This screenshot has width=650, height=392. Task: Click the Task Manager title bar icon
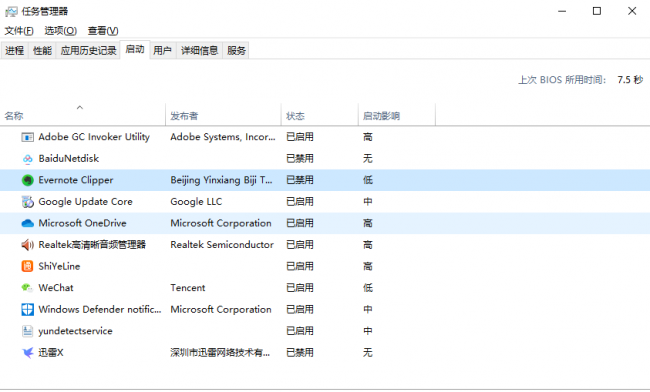pos(11,12)
